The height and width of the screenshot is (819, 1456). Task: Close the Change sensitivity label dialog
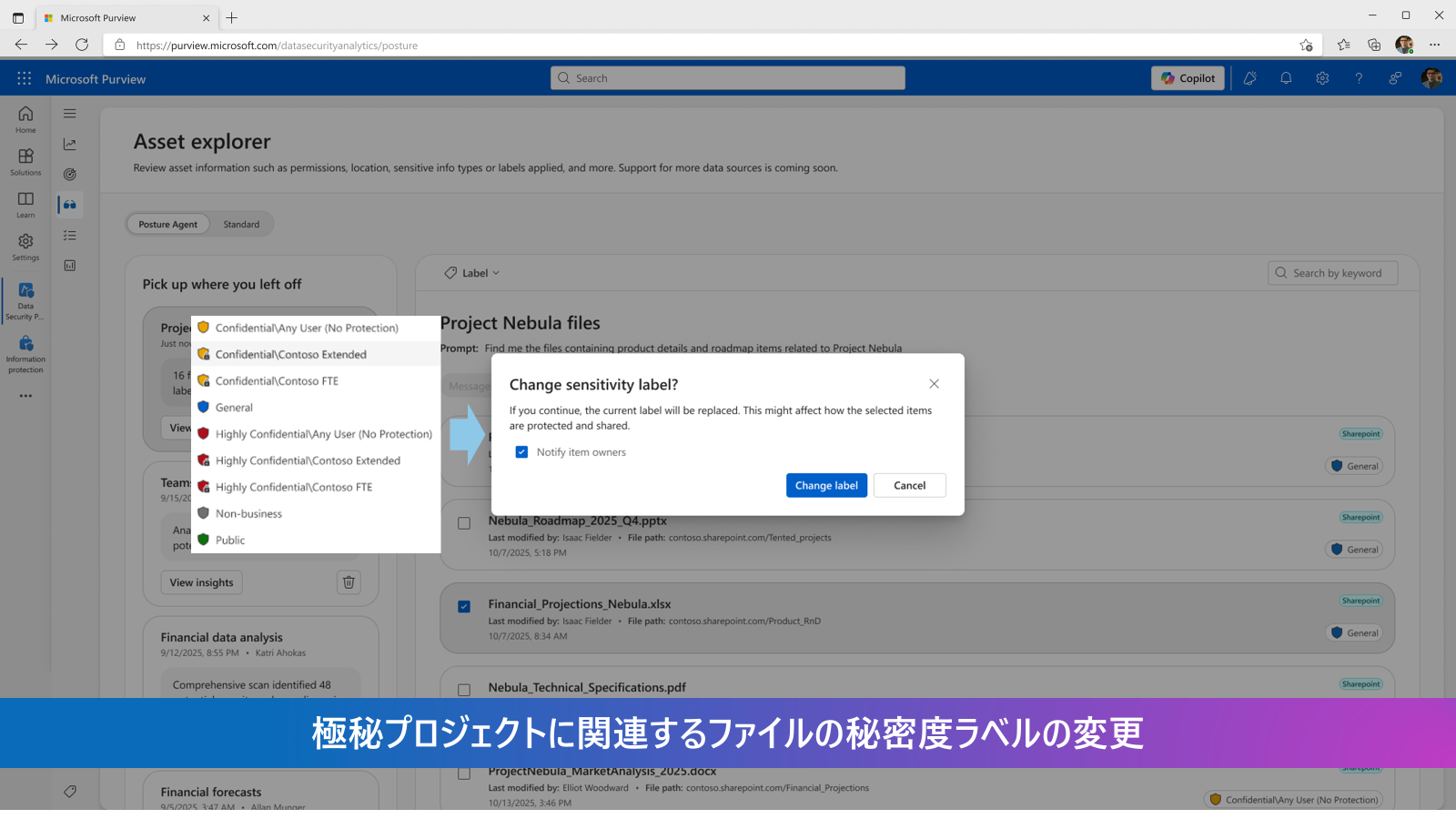[934, 384]
